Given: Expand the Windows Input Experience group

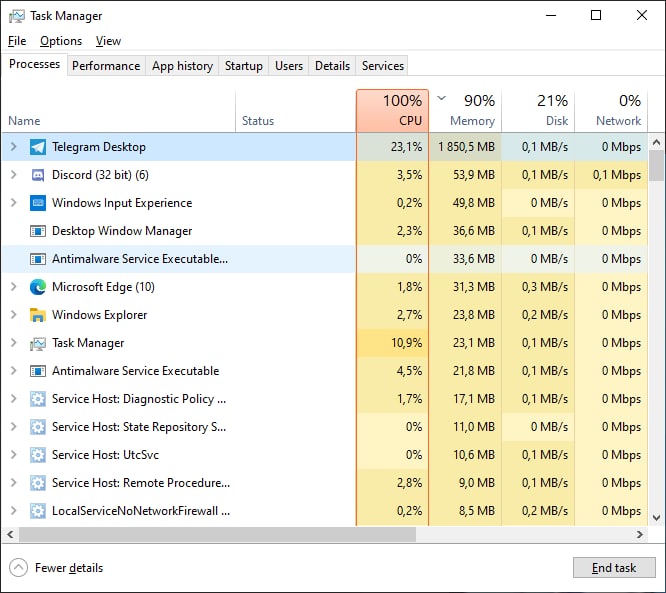Looking at the screenshot, I should point(14,203).
